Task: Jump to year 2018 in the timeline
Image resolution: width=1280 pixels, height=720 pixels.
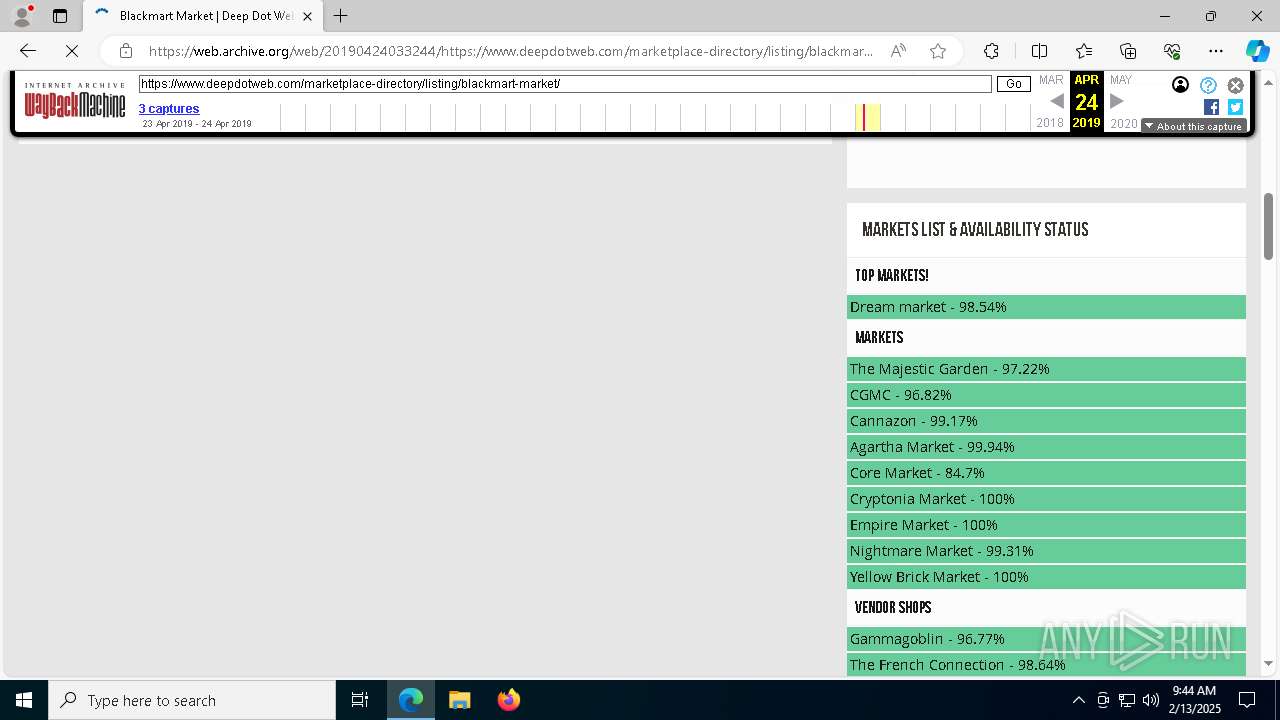Action: click(1050, 123)
